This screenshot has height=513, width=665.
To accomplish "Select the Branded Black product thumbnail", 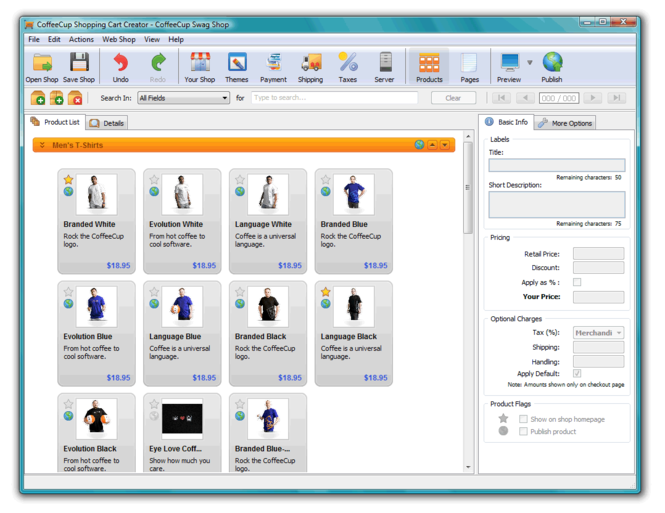I will coord(268,307).
